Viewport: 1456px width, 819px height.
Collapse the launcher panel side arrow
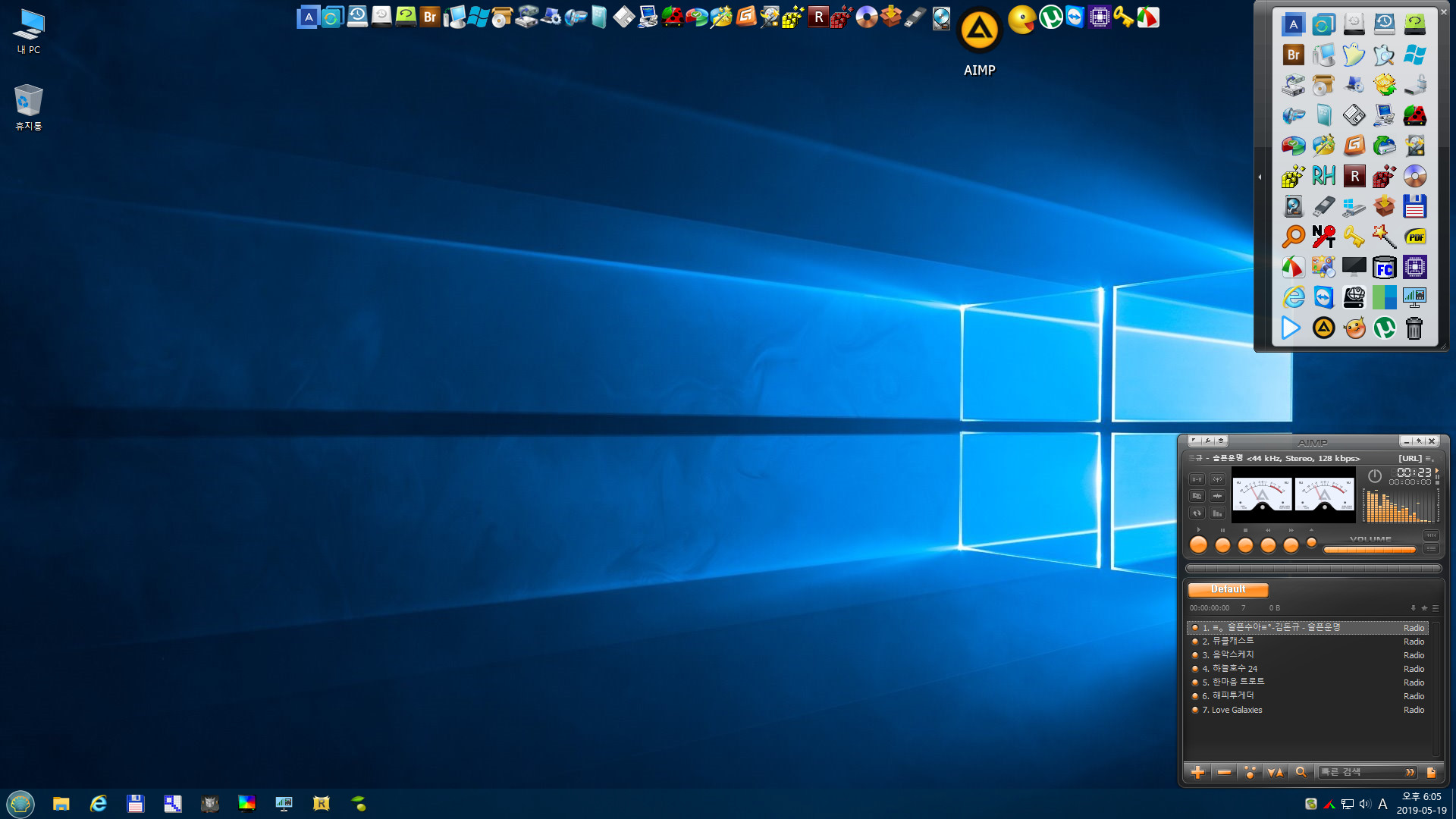pos(1260,177)
